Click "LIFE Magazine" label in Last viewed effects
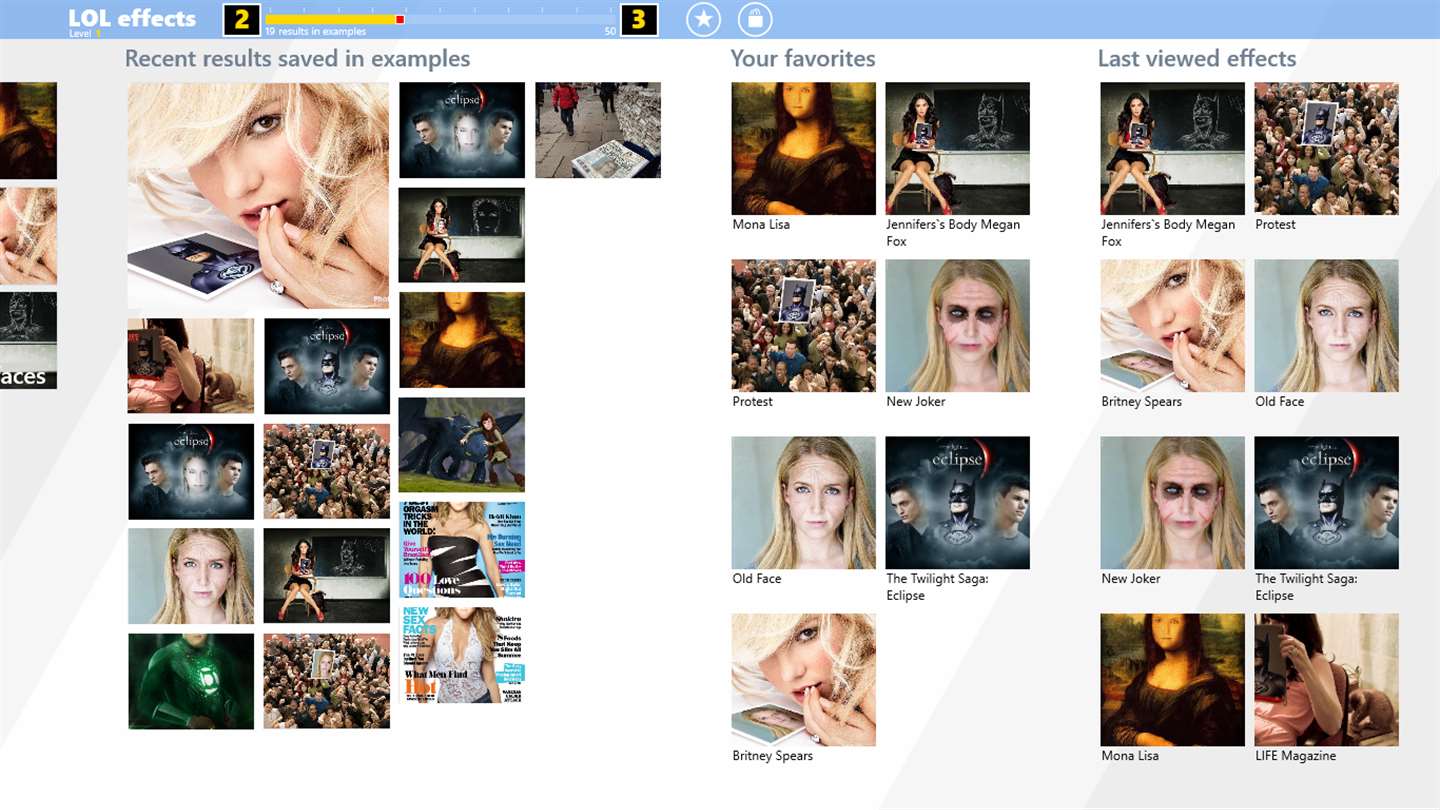 pos(1296,756)
